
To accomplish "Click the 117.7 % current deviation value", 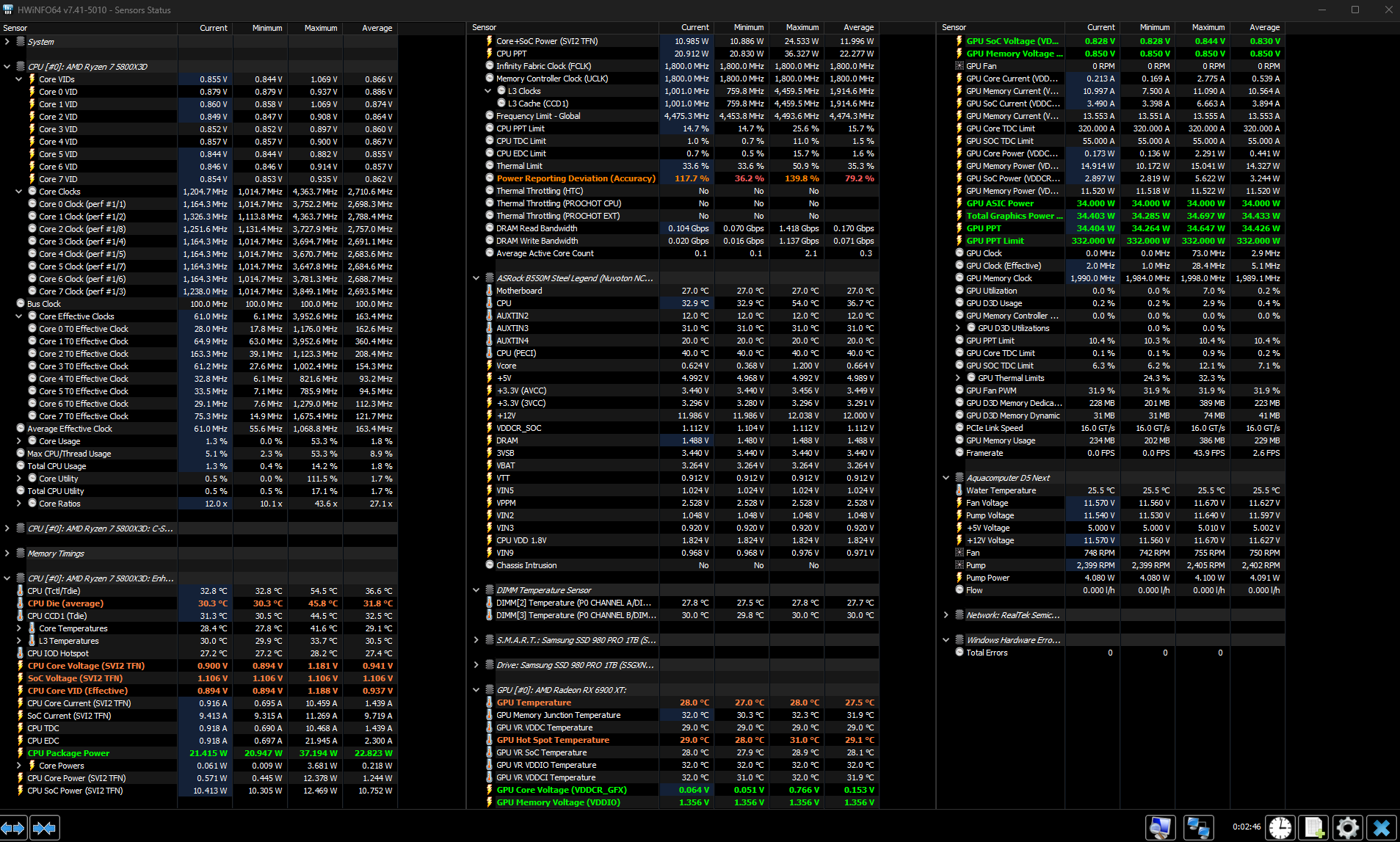I will pyautogui.click(x=692, y=178).
